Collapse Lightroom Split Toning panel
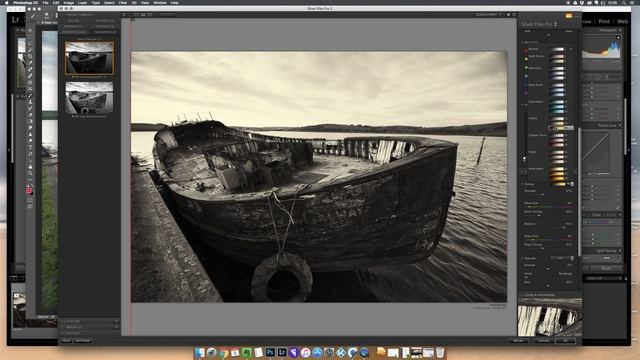The image size is (640, 360). click(x=620, y=251)
